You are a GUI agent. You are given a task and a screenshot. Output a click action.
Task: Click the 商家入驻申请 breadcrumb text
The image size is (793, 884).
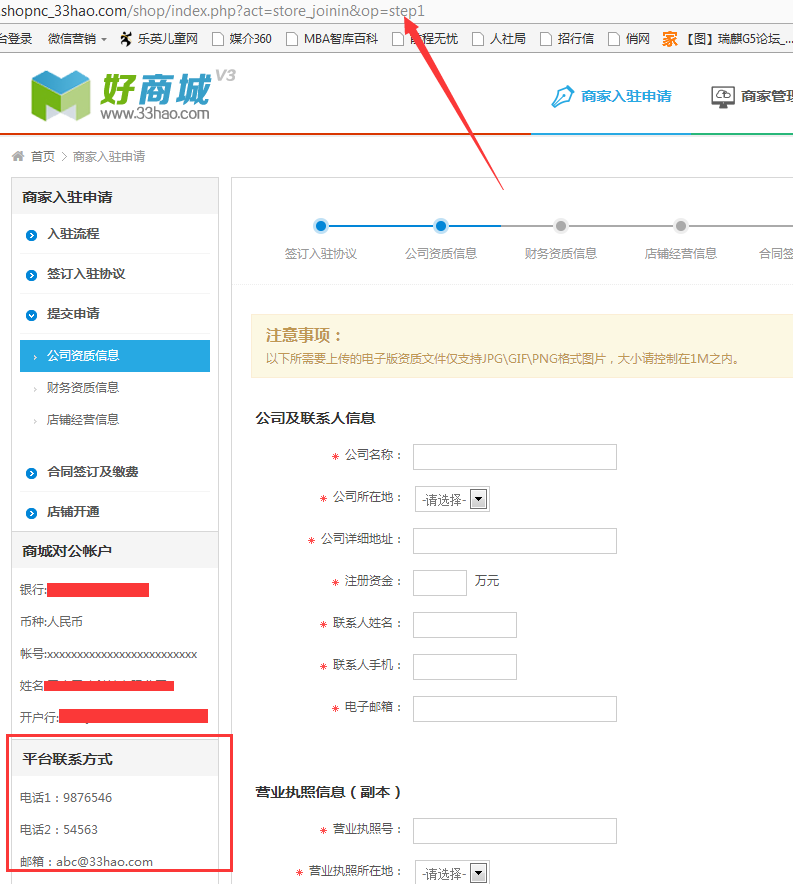[x=109, y=156]
